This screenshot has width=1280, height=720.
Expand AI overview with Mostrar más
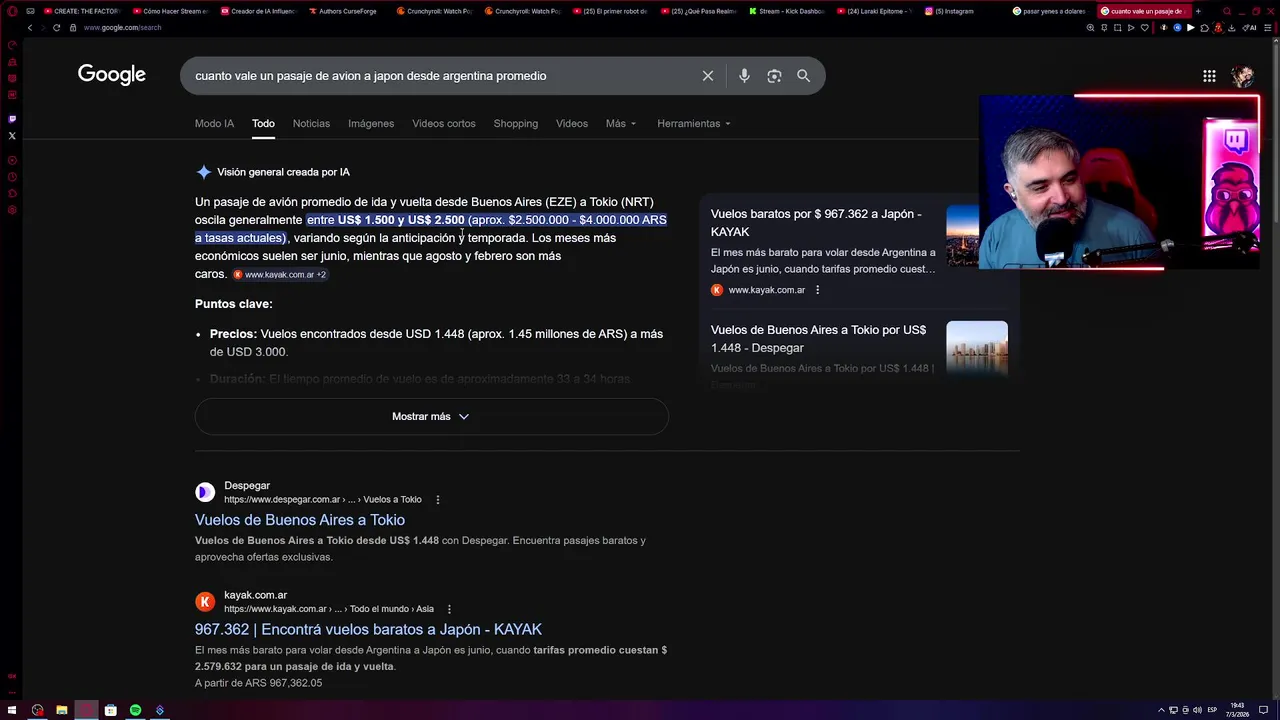[431, 416]
